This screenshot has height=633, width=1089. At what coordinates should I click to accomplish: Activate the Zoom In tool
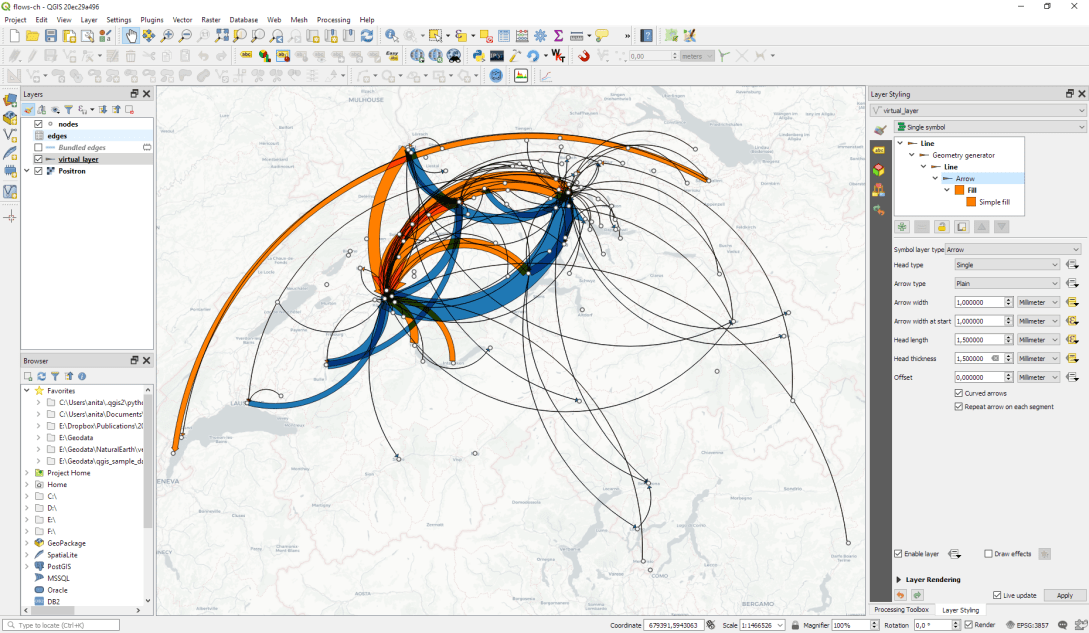coord(168,35)
